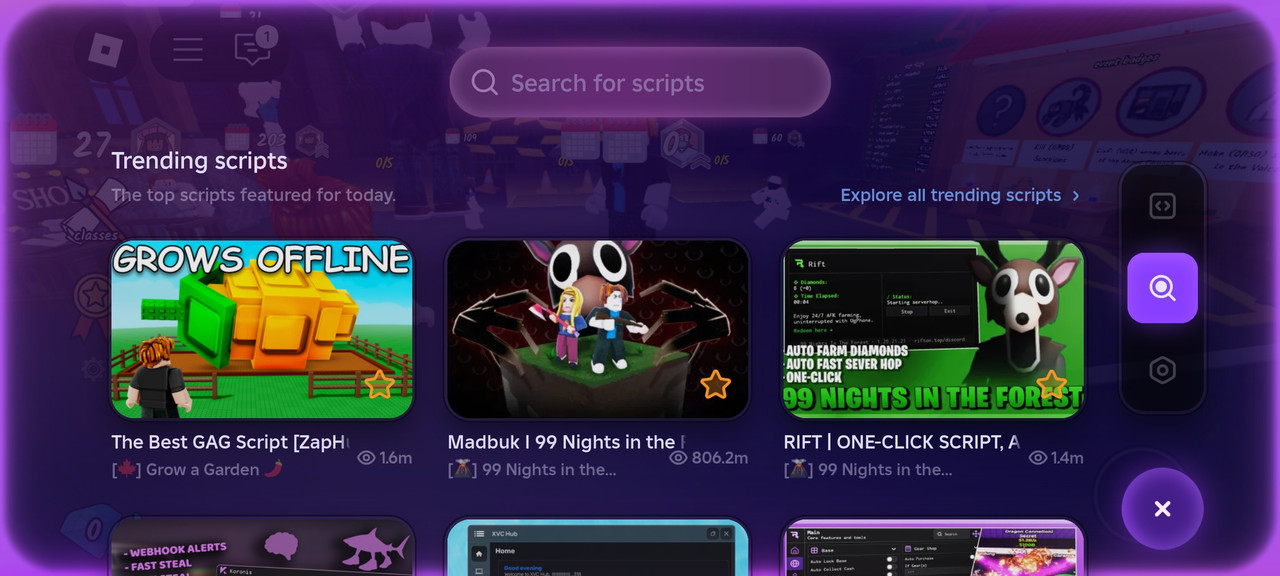Open the Roblox logo menu
The width and height of the screenshot is (1280, 576).
pos(105,48)
